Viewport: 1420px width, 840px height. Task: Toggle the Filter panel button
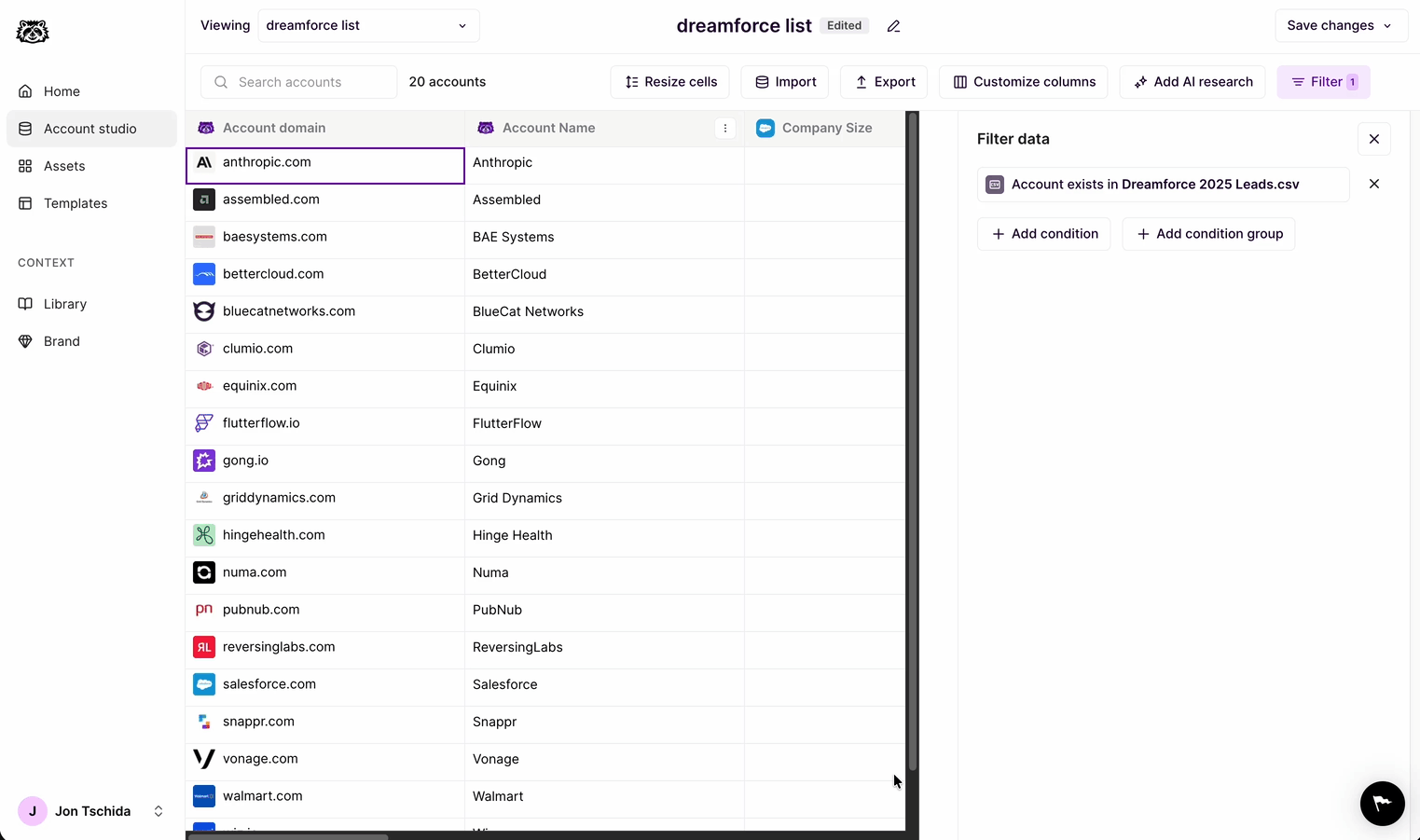point(1324,82)
